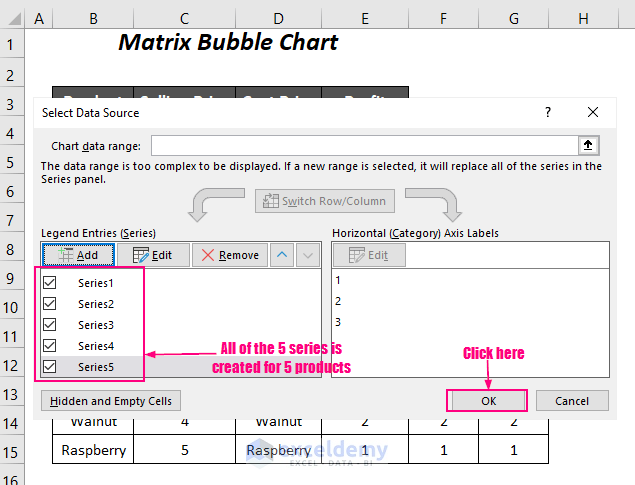Click the Switch Row/Column button
Viewport: 635px width, 485px height.
click(325, 201)
